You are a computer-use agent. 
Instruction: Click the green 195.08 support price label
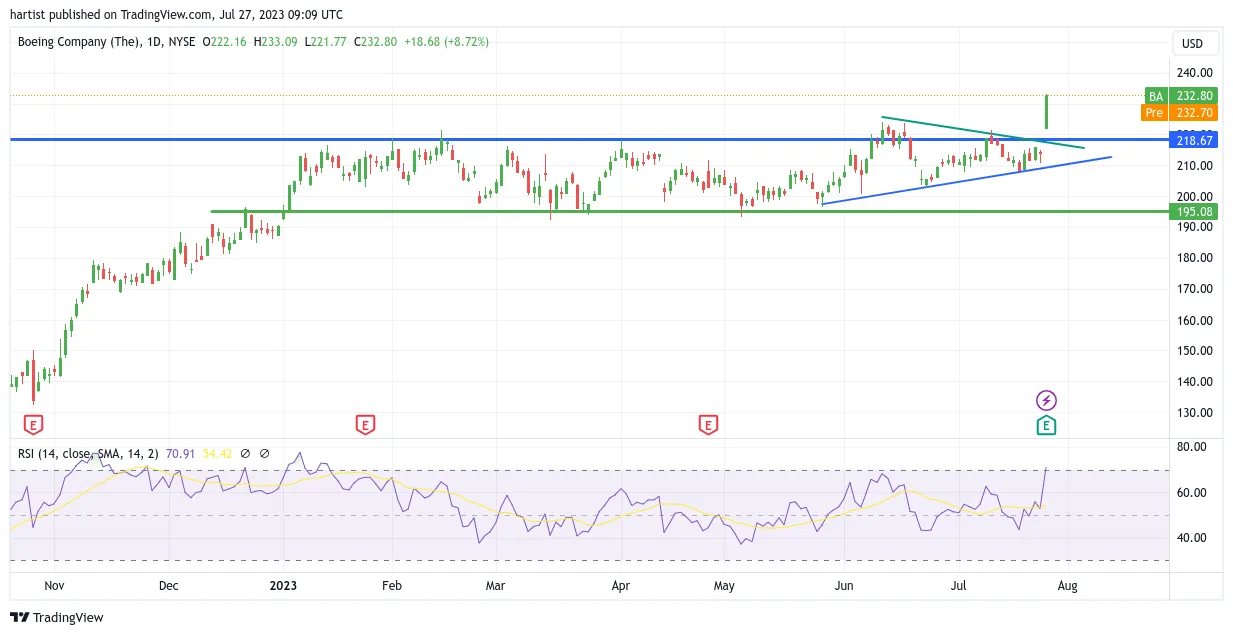click(x=1192, y=212)
